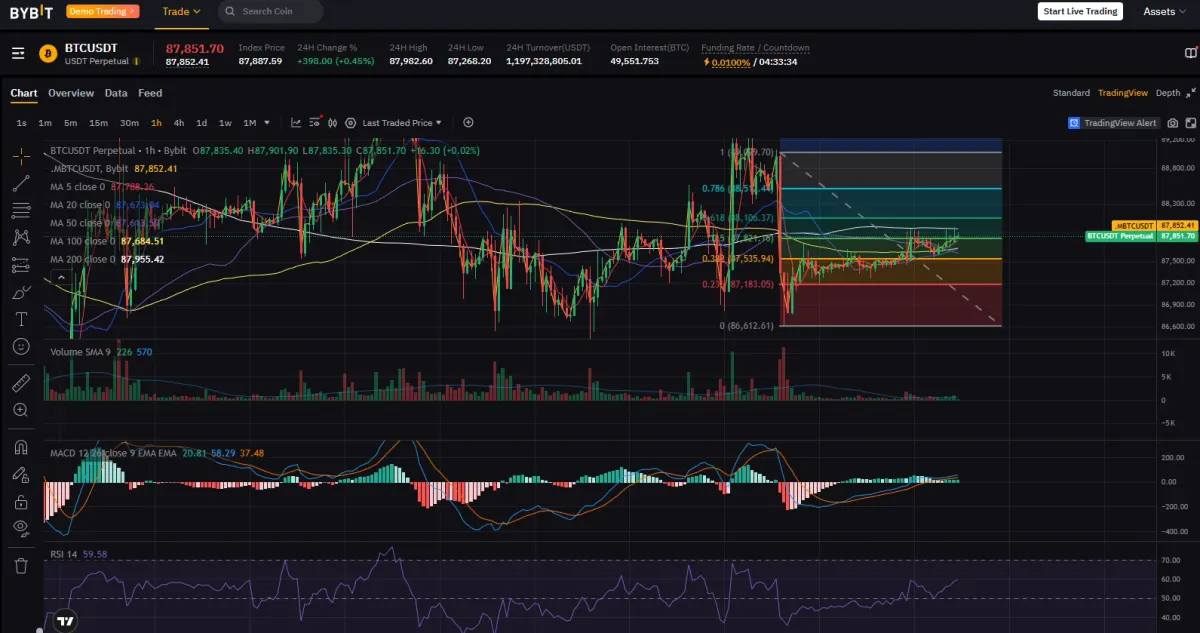
Task: Toggle the magnet snap mode
Action: 21,447
